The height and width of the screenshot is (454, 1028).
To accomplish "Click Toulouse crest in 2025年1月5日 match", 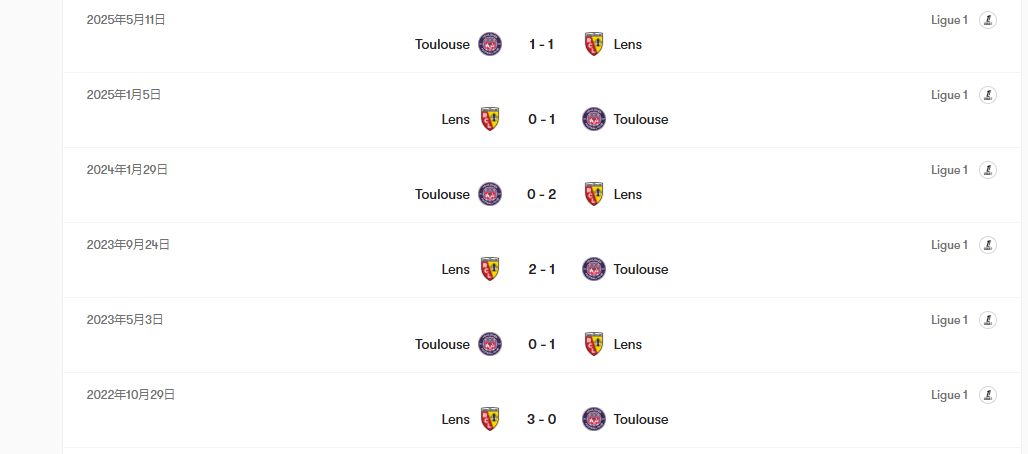I will point(594,119).
